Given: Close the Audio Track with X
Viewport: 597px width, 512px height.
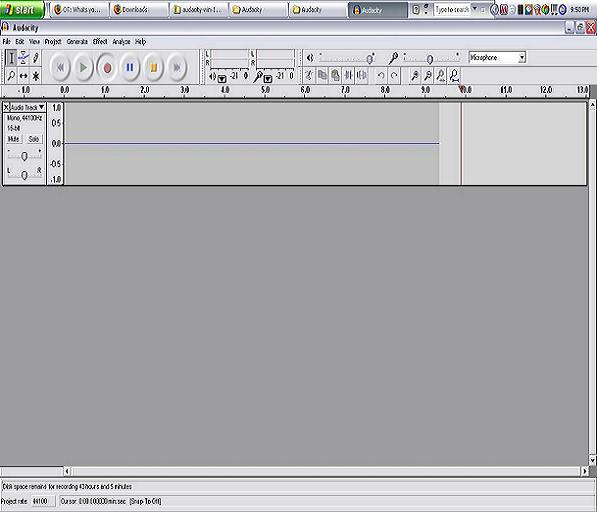Looking at the screenshot, I should (6, 107).
